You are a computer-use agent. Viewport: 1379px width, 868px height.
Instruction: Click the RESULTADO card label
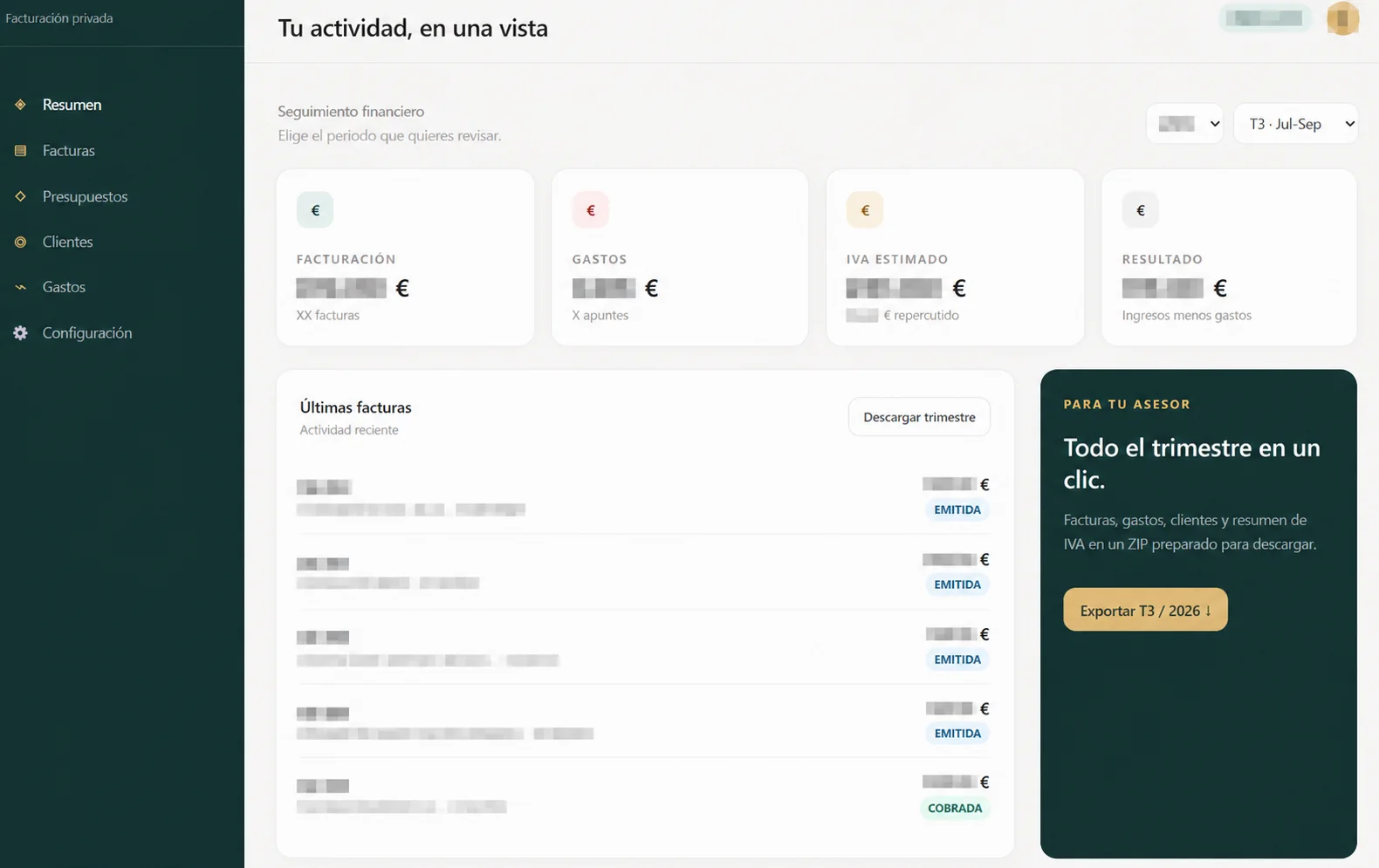pyautogui.click(x=1163, y=259)
